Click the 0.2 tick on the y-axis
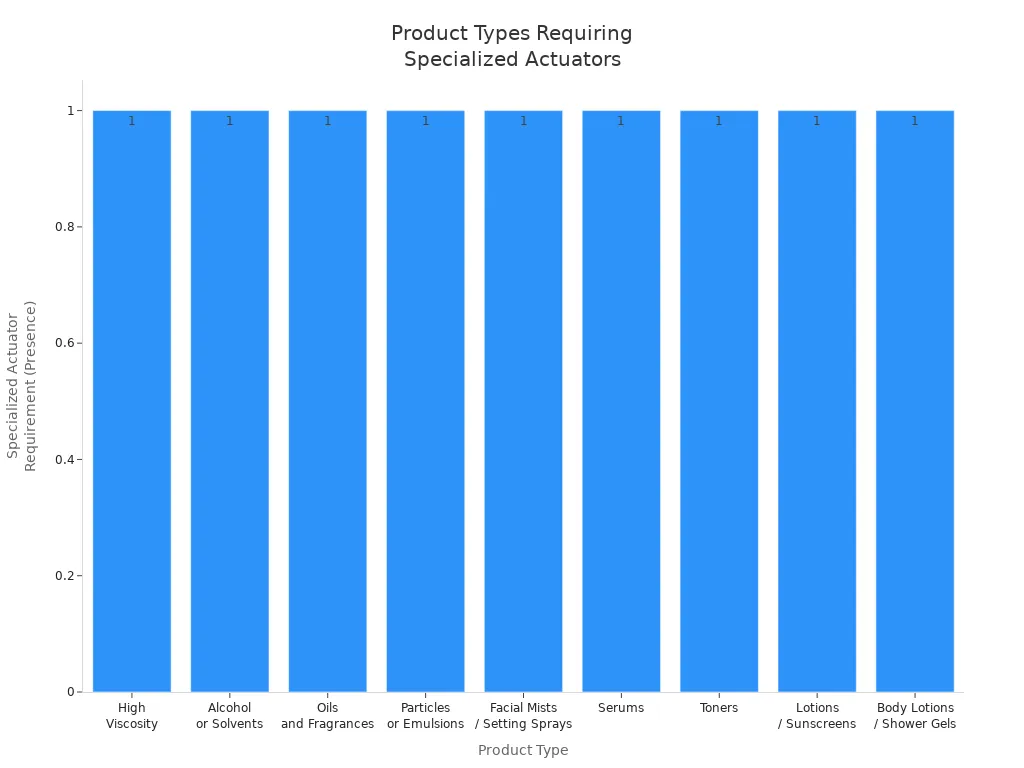 67,576
